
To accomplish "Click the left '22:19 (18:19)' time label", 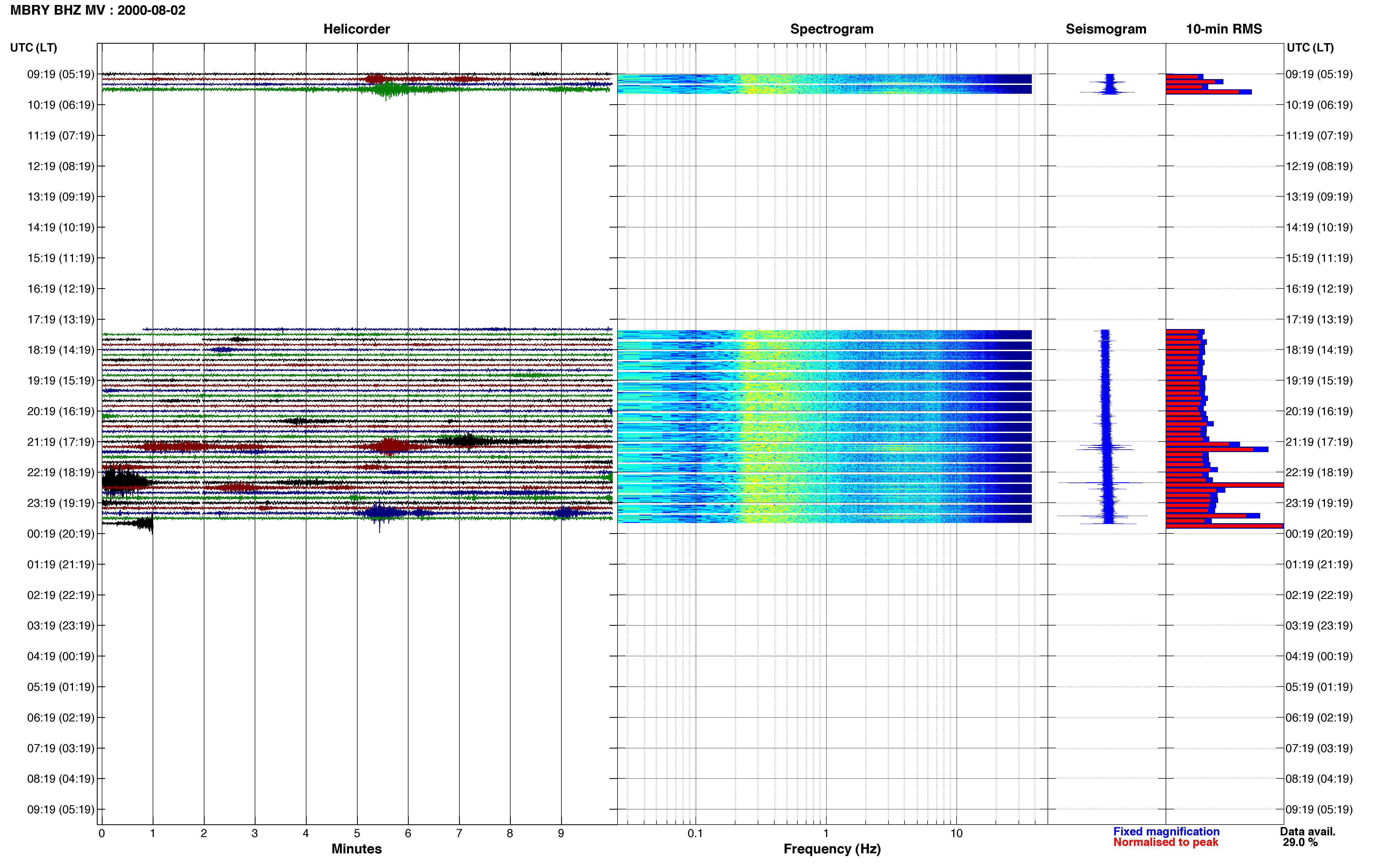I will [61, 472].
